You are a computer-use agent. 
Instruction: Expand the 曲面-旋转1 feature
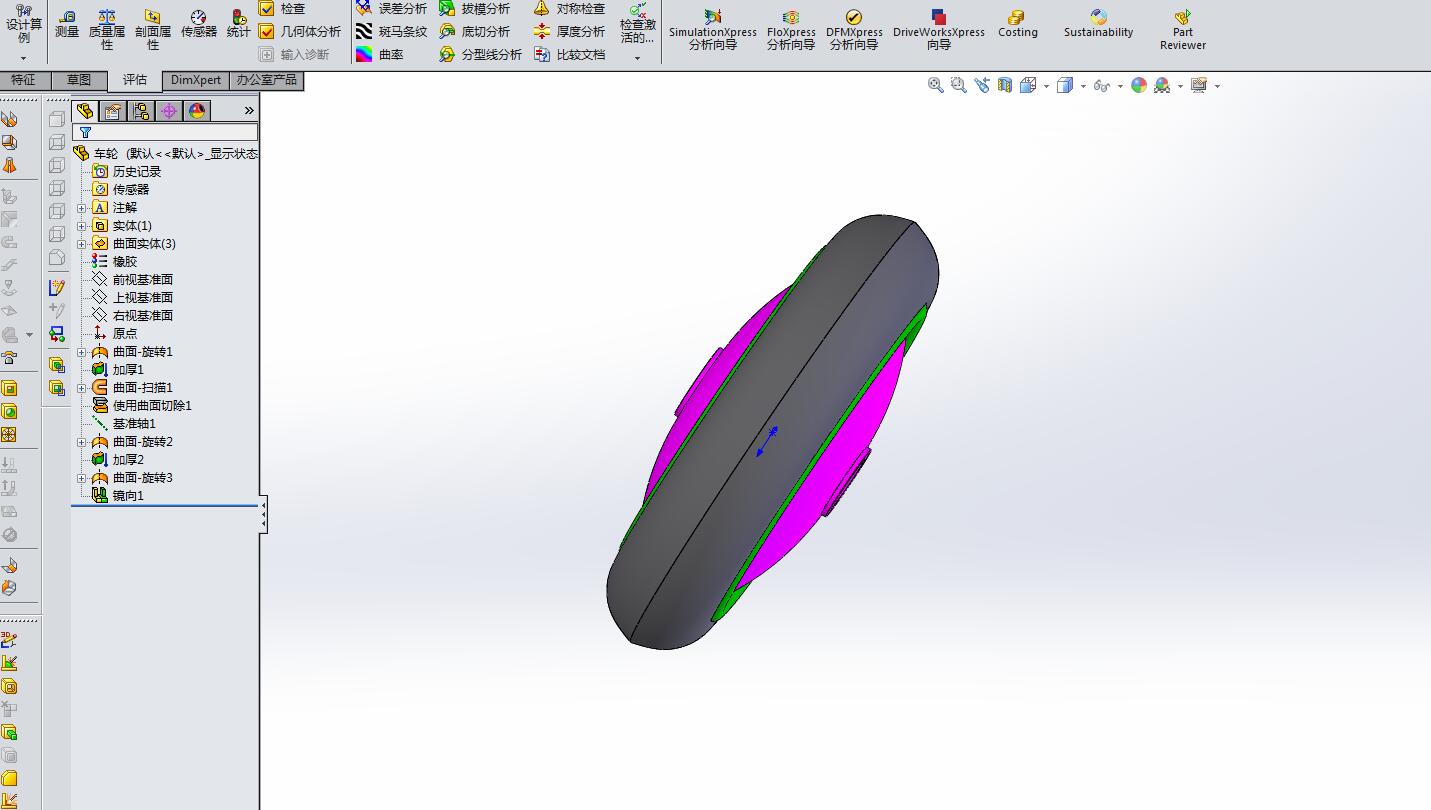coord(82,352)
